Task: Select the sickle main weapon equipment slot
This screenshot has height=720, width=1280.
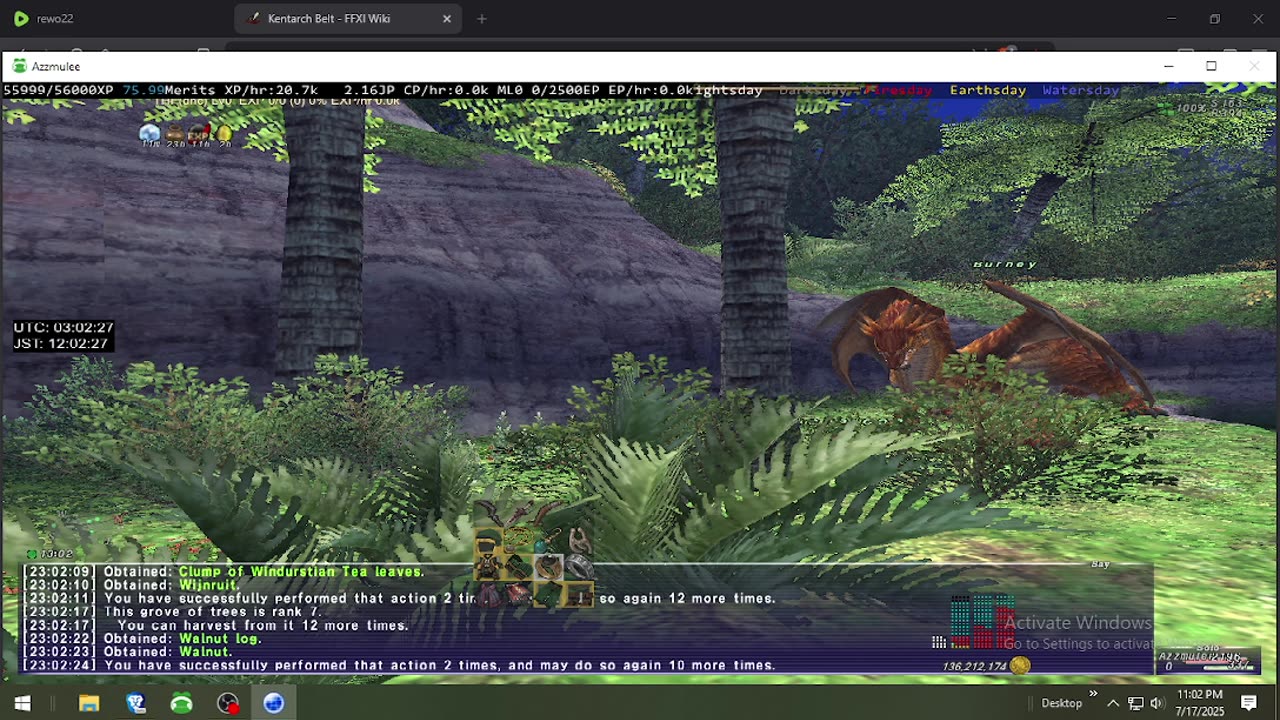Action: coord(488,514)
